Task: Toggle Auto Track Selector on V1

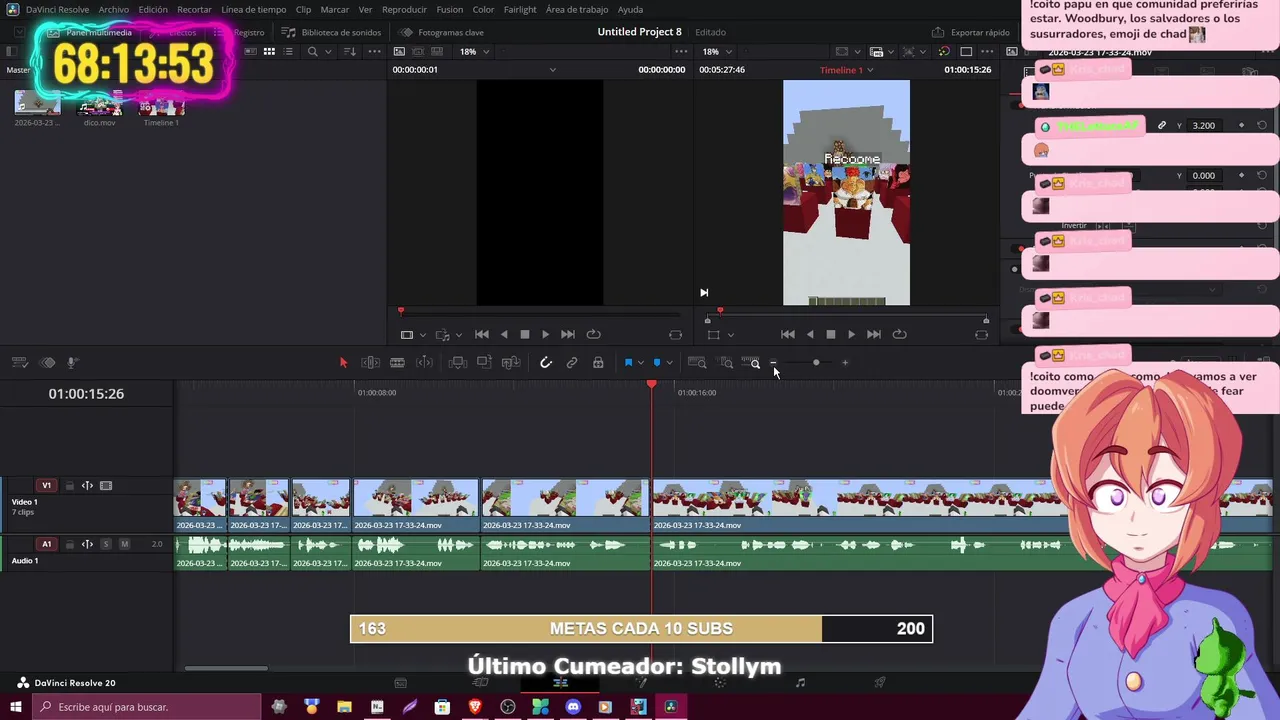Action: [87, 486]
